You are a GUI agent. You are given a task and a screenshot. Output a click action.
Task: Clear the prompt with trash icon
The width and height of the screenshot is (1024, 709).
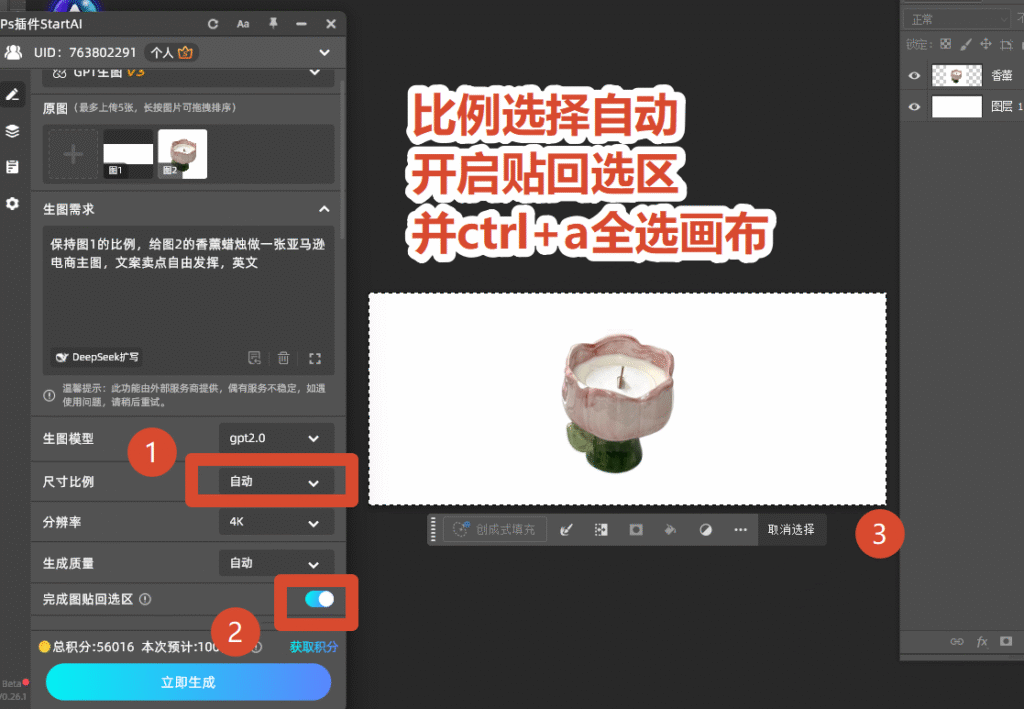coord(283,358)
